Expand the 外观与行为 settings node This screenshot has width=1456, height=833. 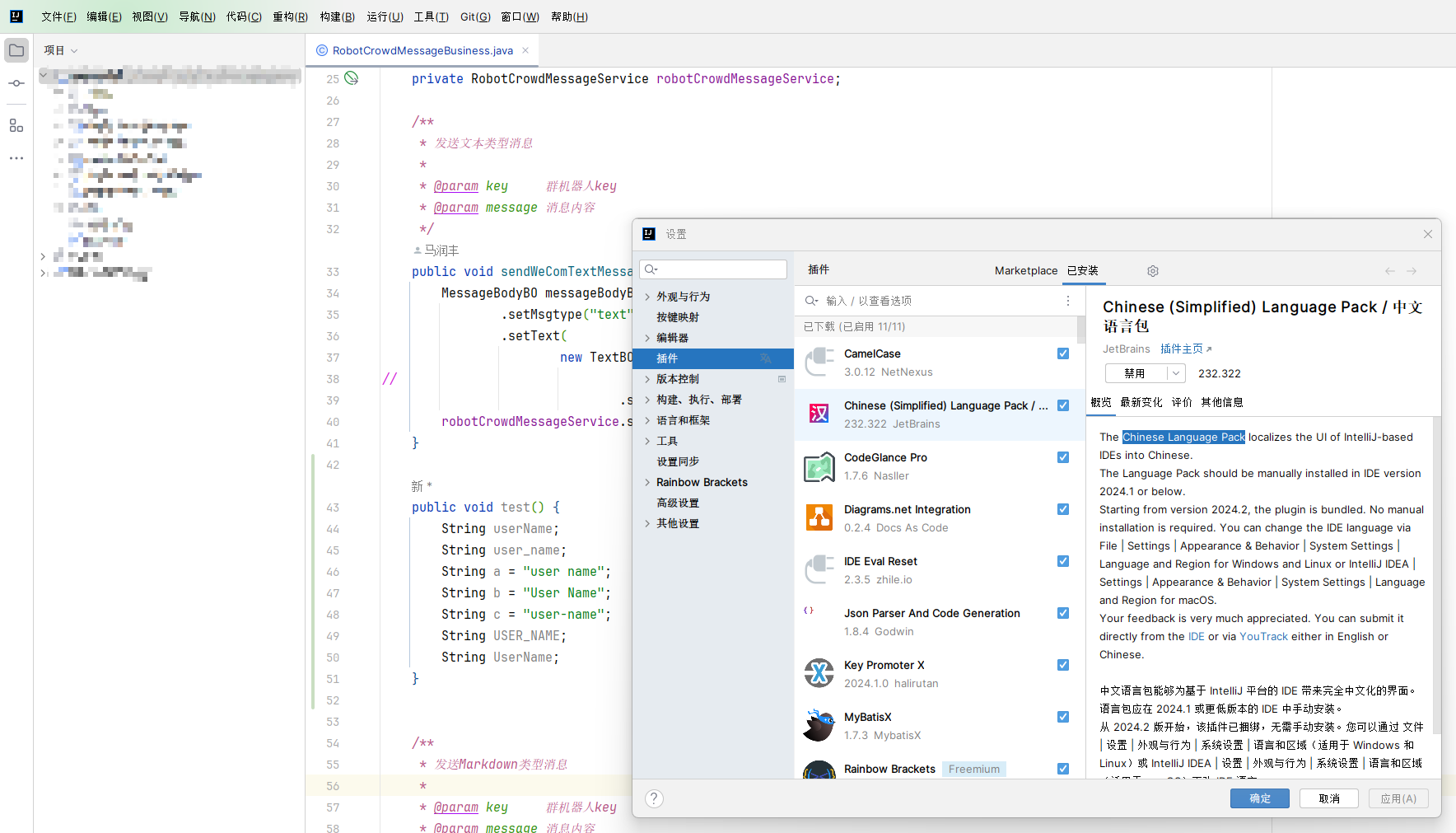647,297
